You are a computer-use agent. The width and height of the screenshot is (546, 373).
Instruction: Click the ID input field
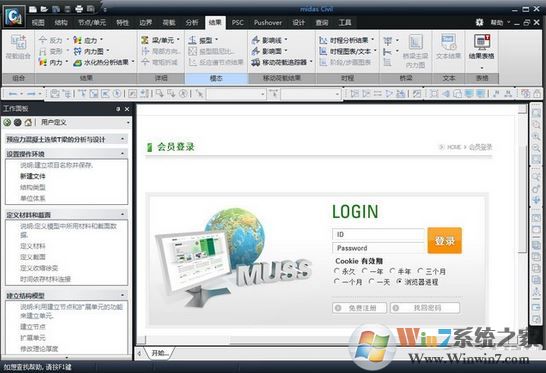point(379,234)
